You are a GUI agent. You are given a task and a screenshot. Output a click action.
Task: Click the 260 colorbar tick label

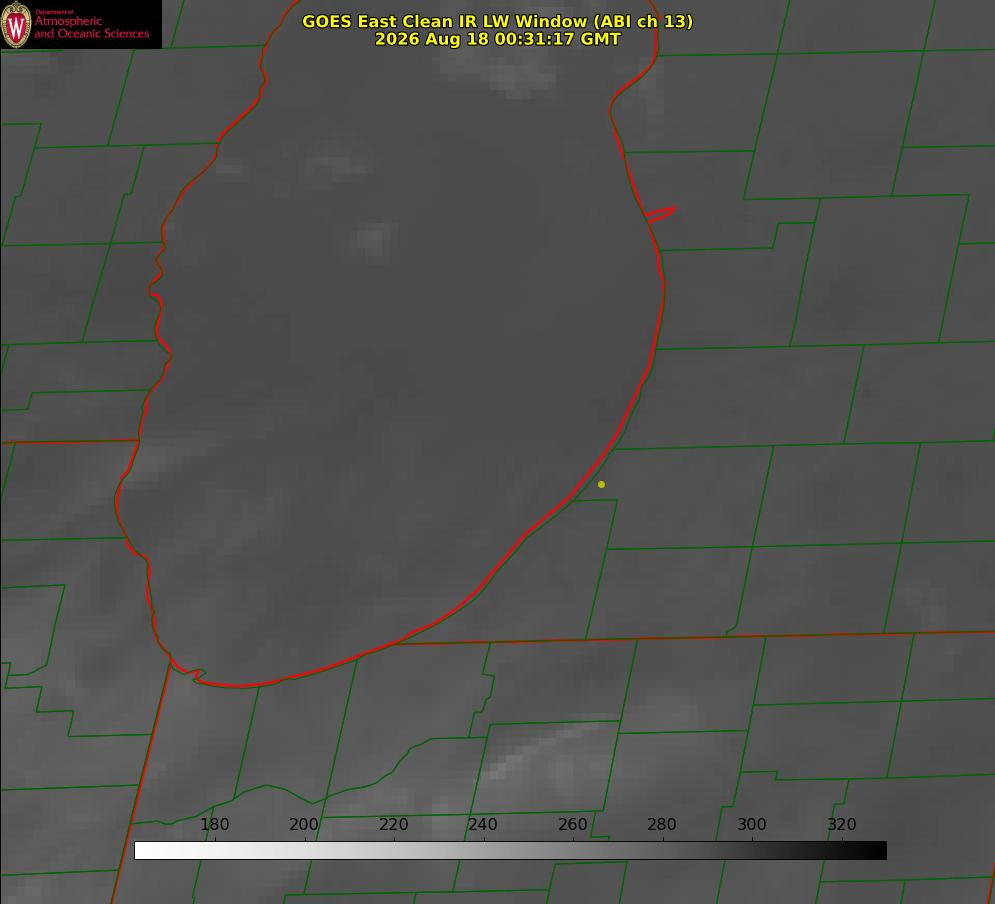click(x=572, y=824)
